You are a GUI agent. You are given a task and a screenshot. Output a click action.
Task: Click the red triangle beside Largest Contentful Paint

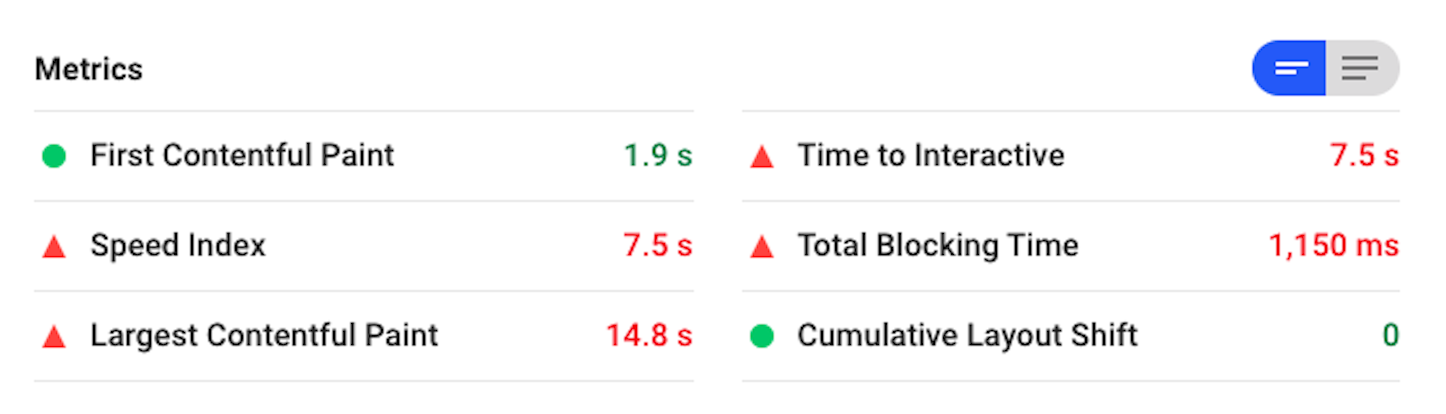coord(54,337)
